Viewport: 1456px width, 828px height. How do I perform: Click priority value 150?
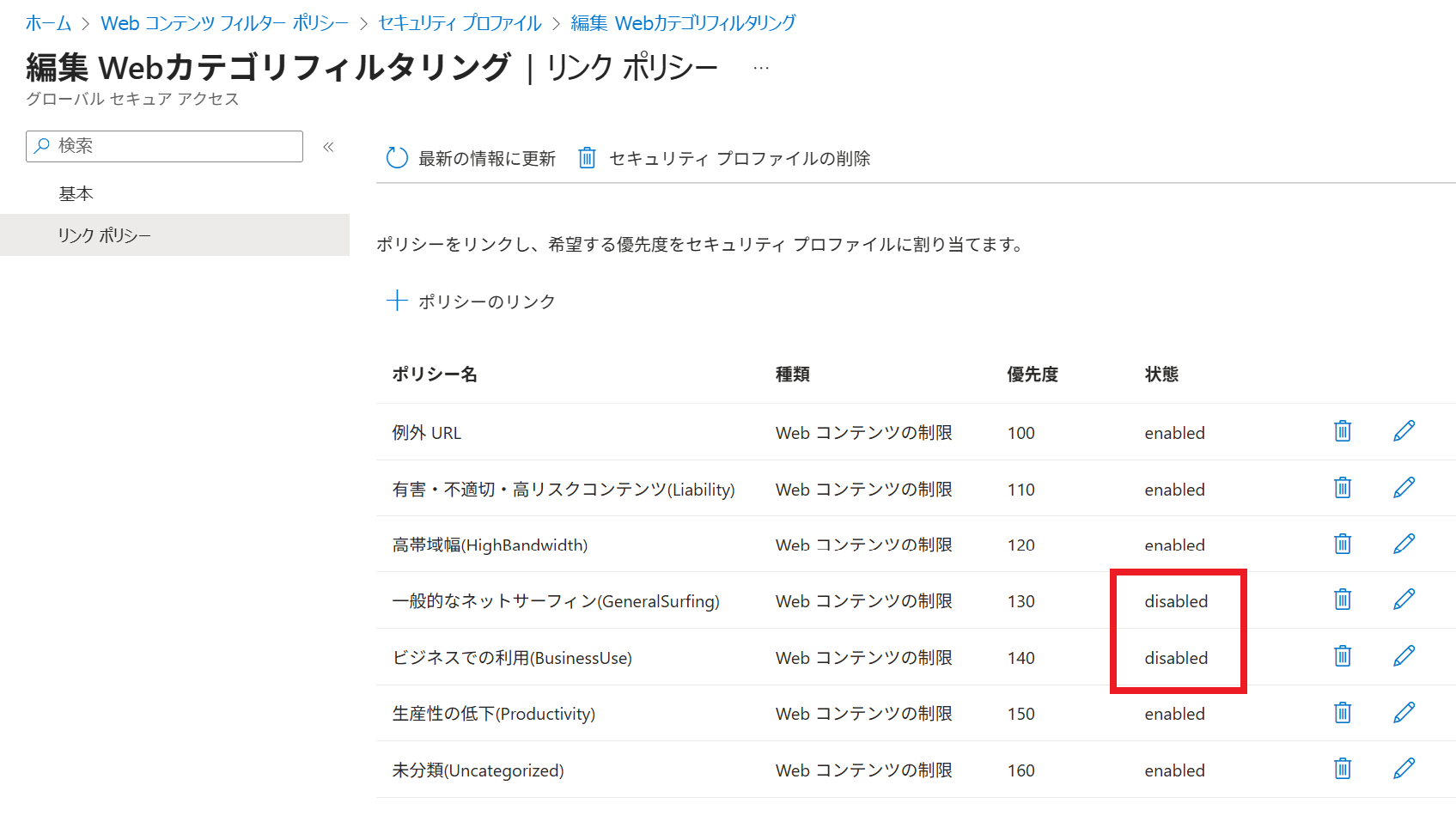coord(1021,714)
